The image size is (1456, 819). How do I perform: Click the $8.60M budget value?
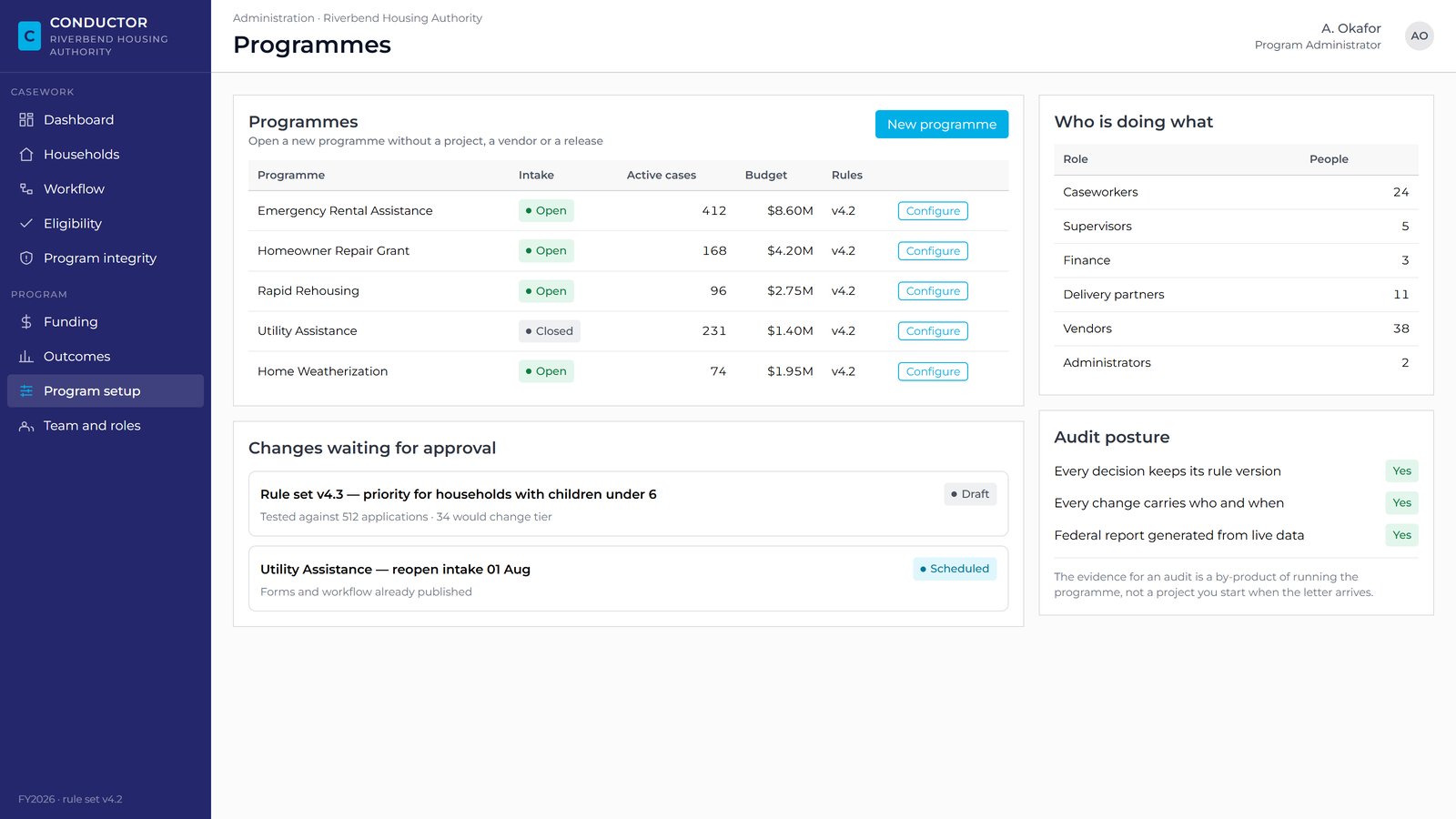pos(790,210)
